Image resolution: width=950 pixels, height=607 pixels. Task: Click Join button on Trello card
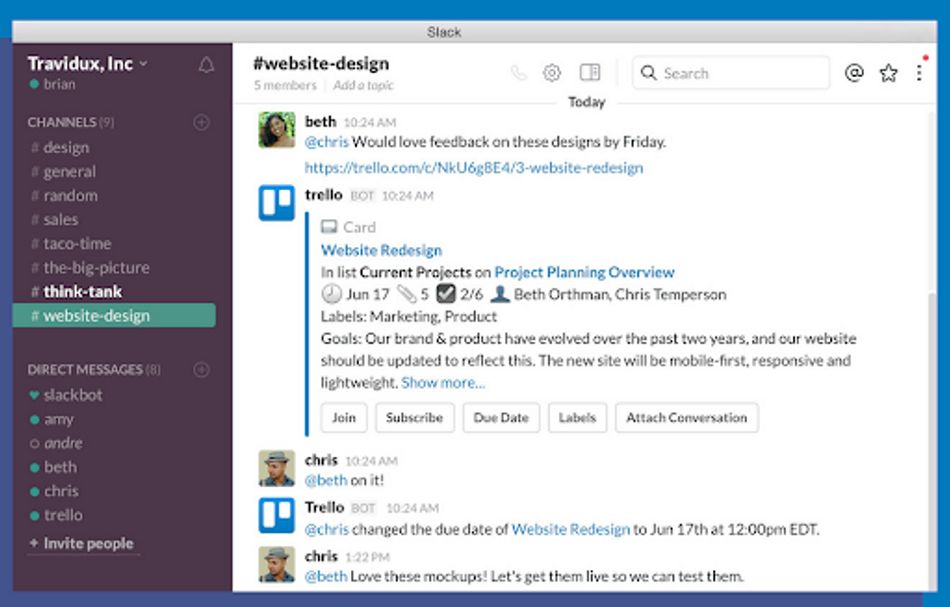344,417
